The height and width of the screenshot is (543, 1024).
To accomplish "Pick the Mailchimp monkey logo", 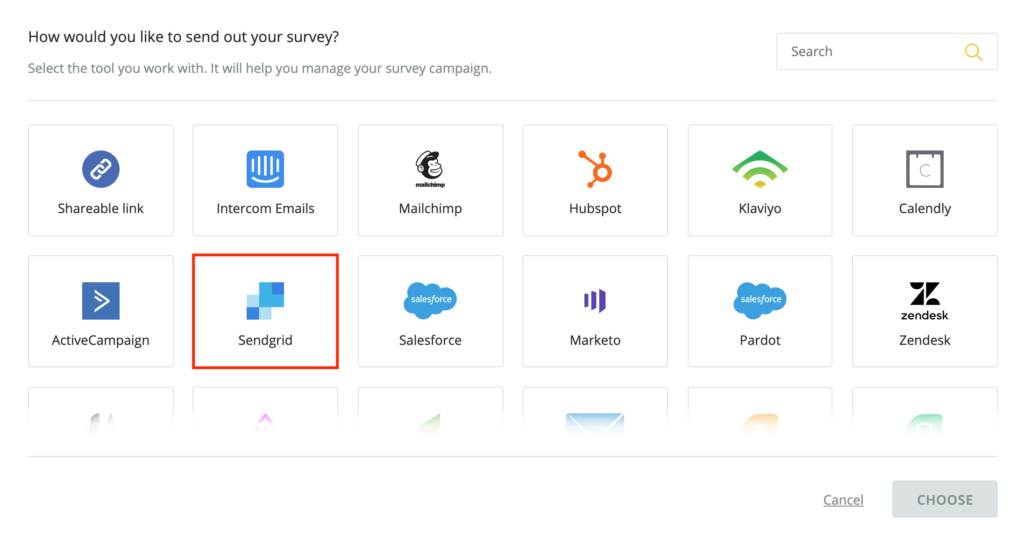I will (430, 169).
